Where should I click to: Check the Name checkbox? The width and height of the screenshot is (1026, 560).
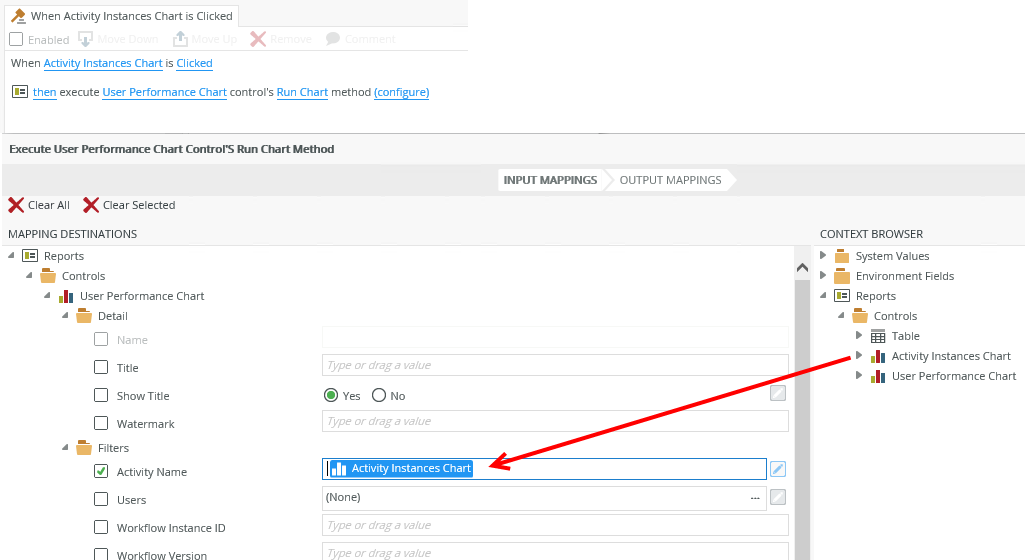click(x=101, y=339)
